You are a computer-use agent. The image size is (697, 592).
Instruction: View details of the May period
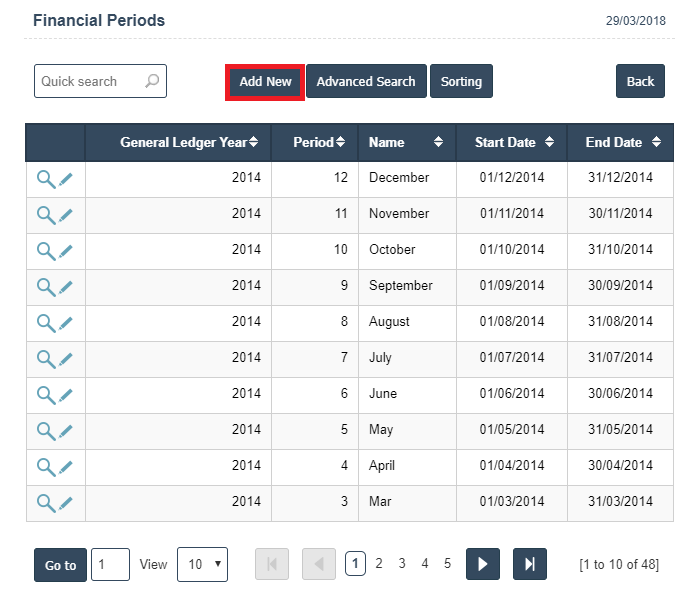(x=46, y=432)
